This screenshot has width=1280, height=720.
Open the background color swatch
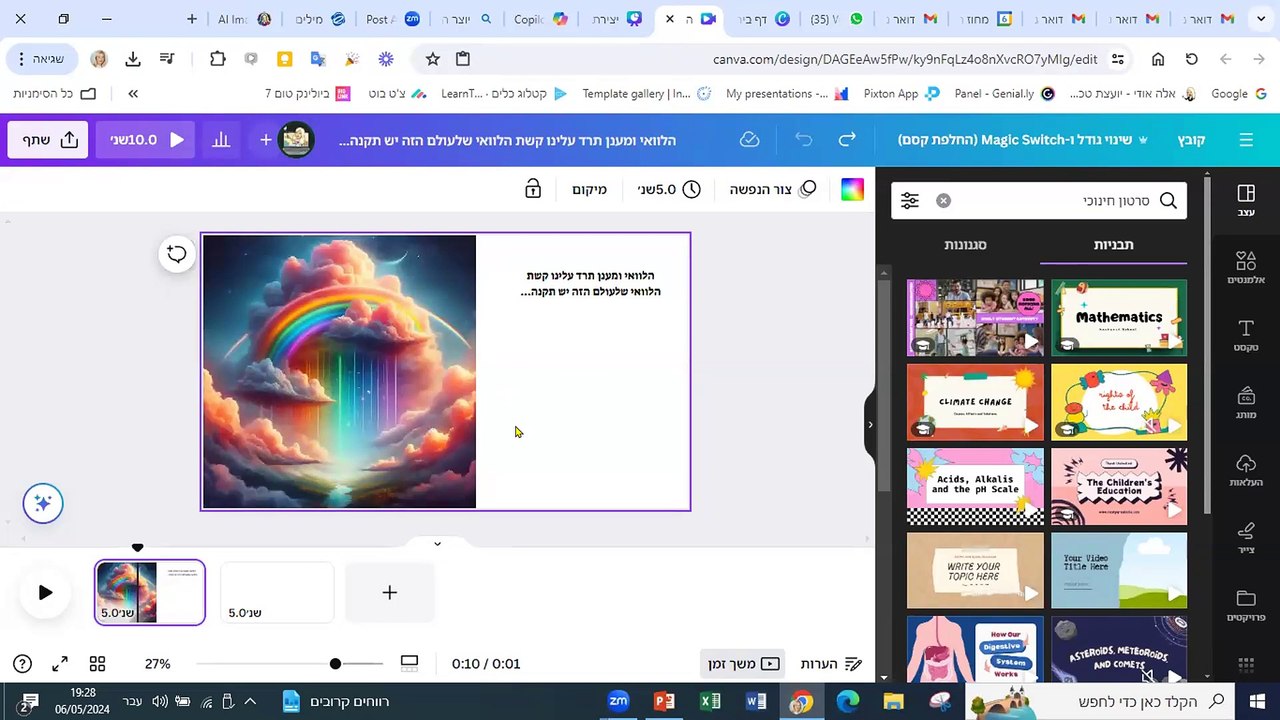tap(852, 190)
